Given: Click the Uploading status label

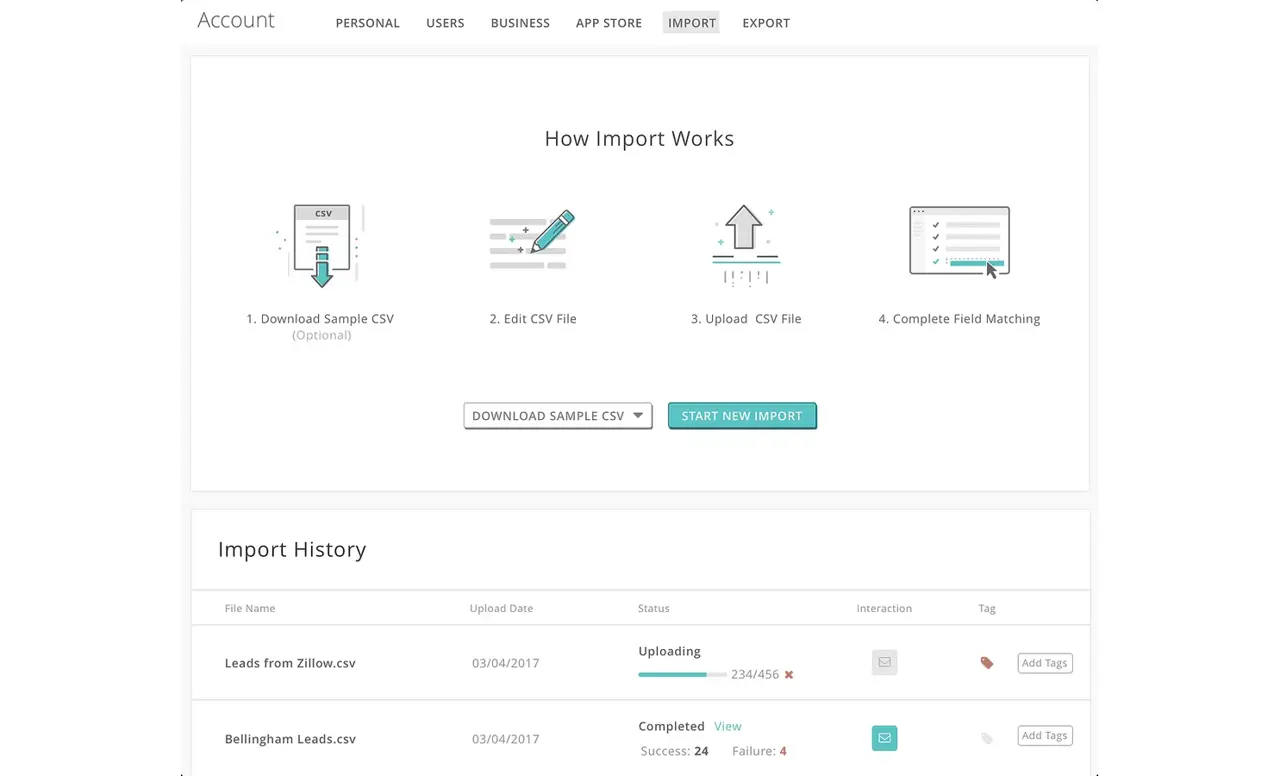Looking at the screenshot, I should pyautogui.click(x=669, y=651).
